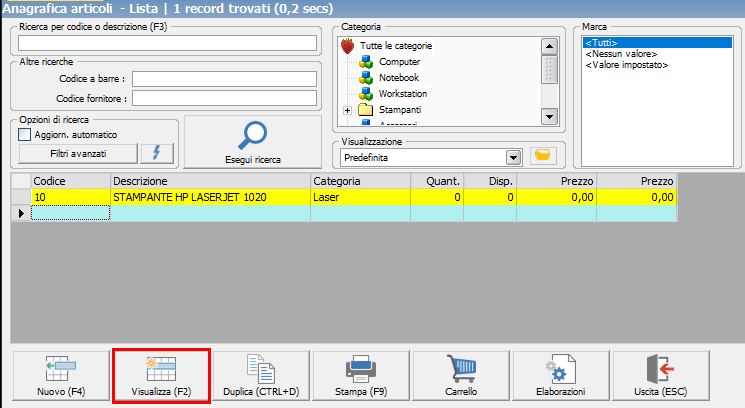The width and height of the screenshot is (745, 408).
Task: Select the STAMPANTE HP LASERJET 1020 cell
Action: [x=210, y=197]
